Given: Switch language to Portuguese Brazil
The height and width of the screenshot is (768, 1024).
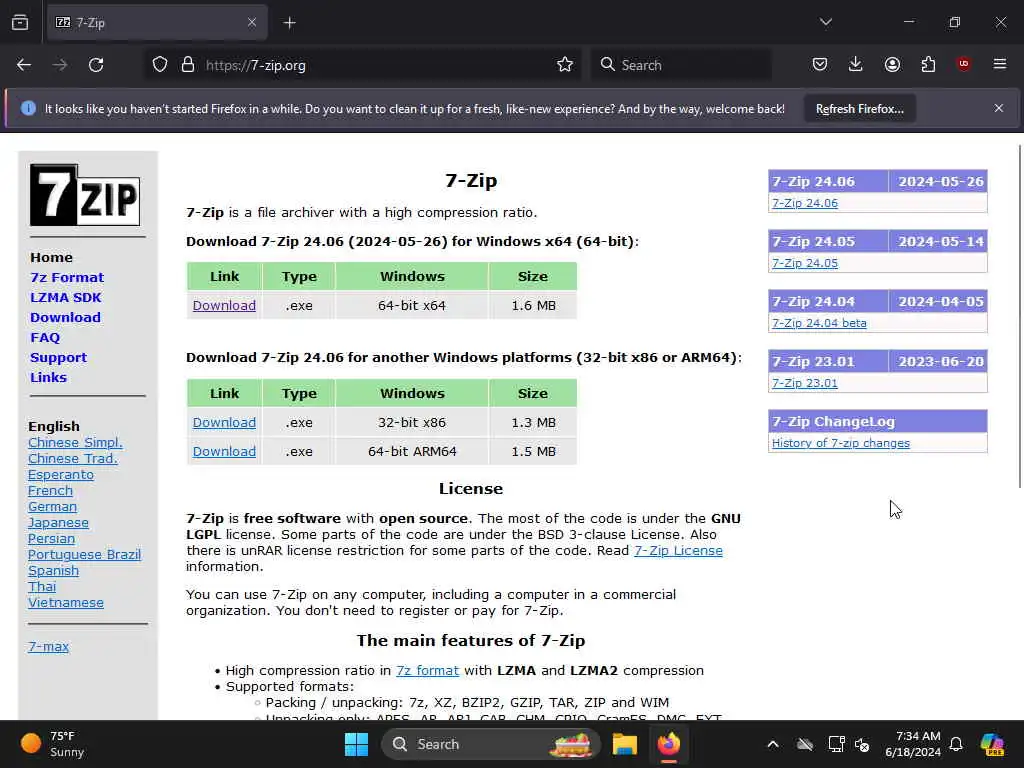Looking at the screenshot, I should click(x=84, y=554).
